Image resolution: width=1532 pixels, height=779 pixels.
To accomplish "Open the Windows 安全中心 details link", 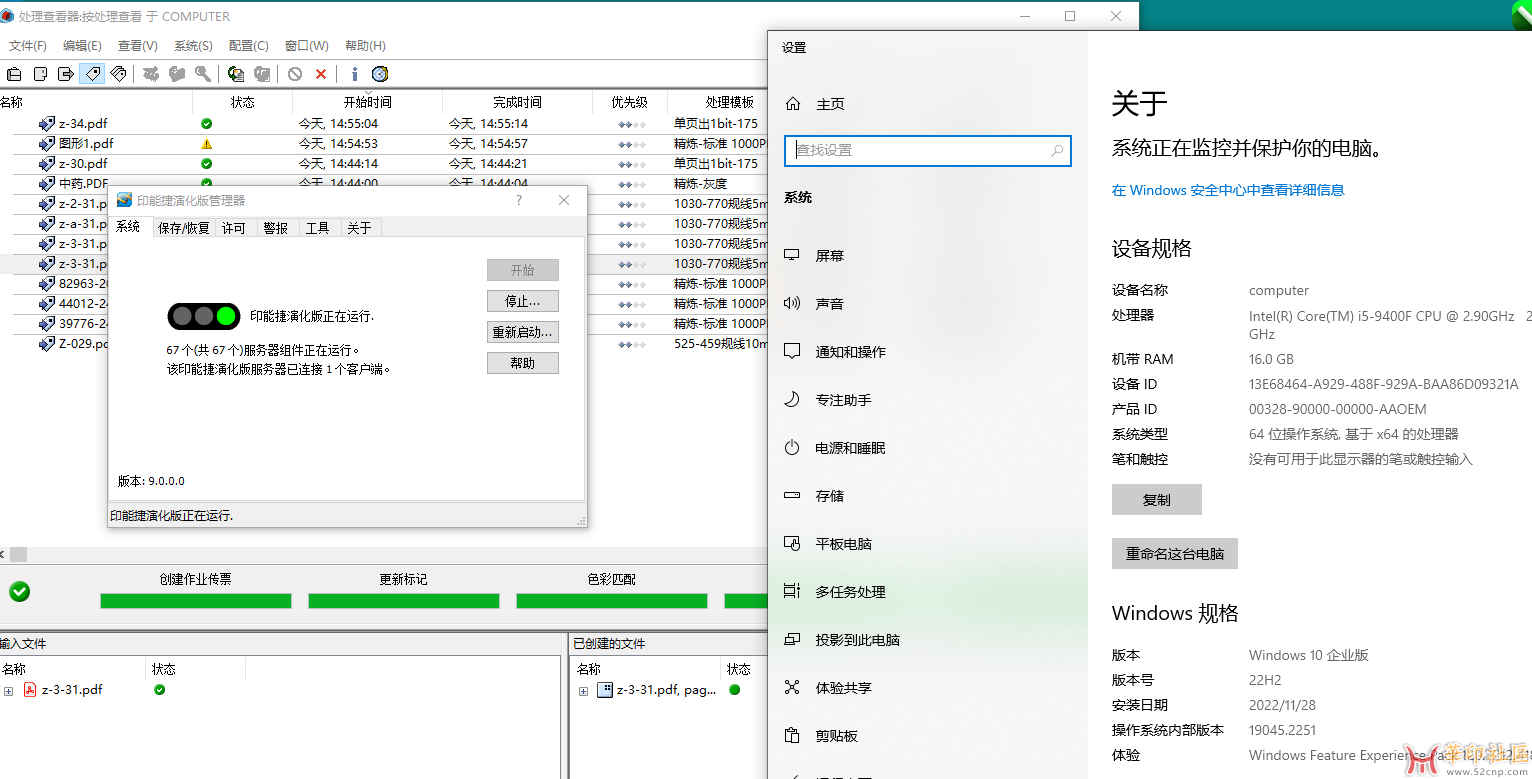I will coord(1228,190).
